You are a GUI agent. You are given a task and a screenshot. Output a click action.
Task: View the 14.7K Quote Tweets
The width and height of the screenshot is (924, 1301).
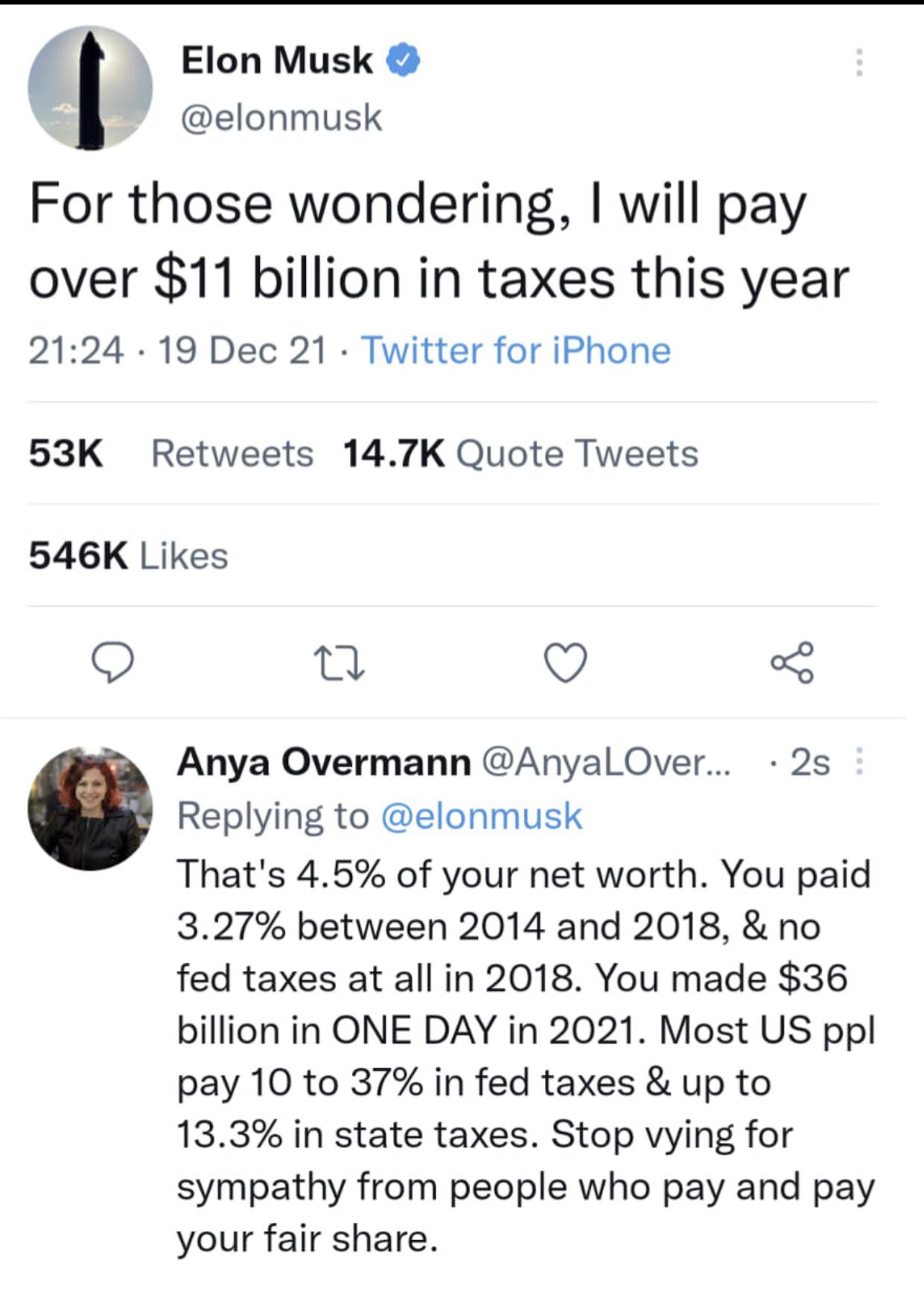click(520, 454)
